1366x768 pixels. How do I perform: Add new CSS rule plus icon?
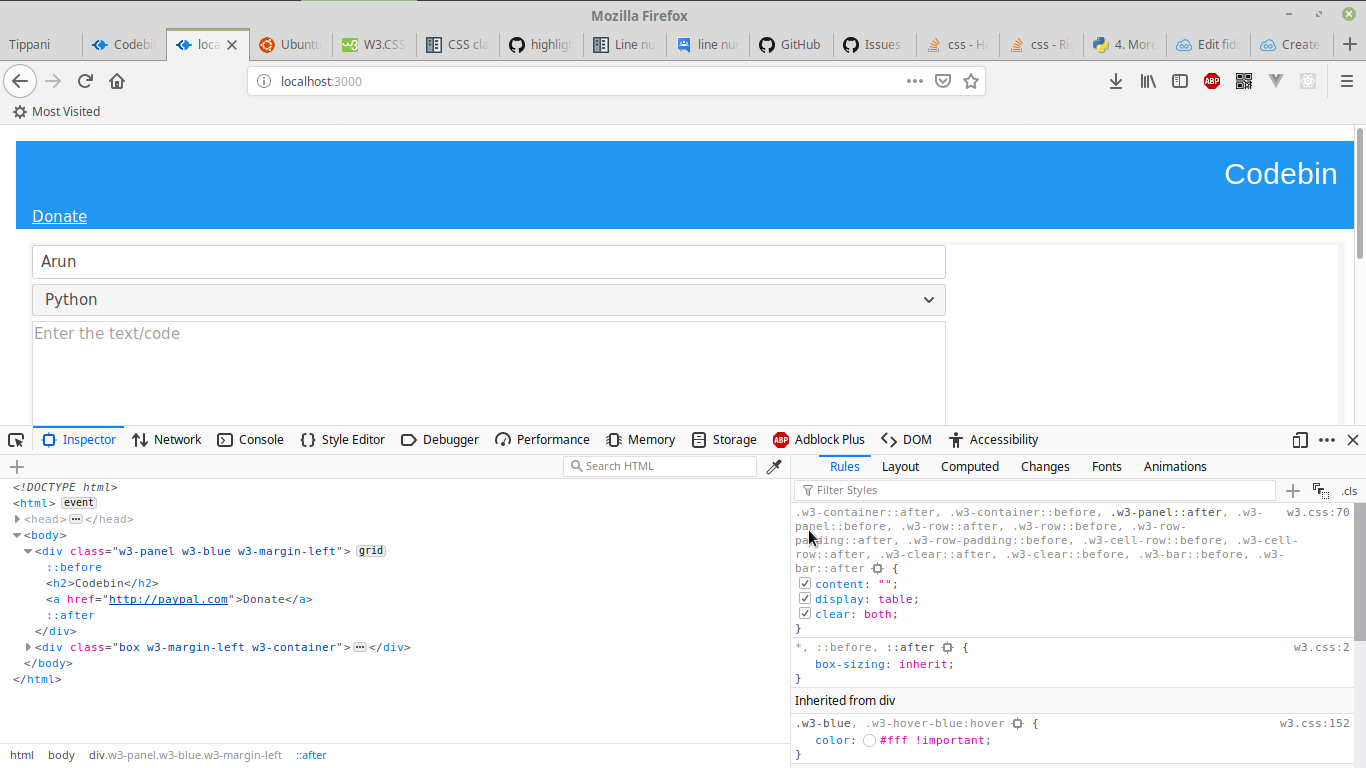point(1293,490)
